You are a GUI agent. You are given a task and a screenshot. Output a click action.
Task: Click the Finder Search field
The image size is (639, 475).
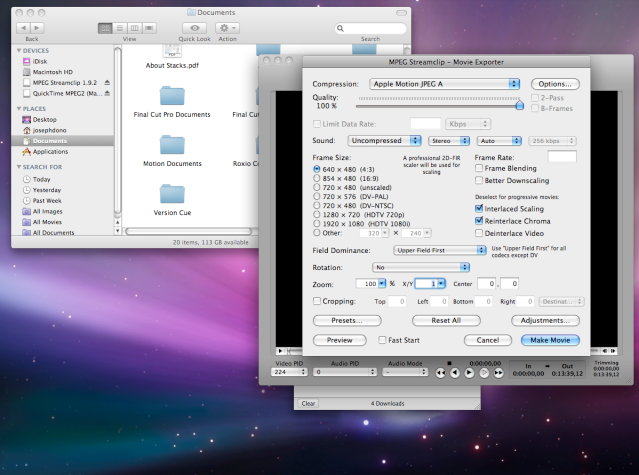[x=370, y=28]
